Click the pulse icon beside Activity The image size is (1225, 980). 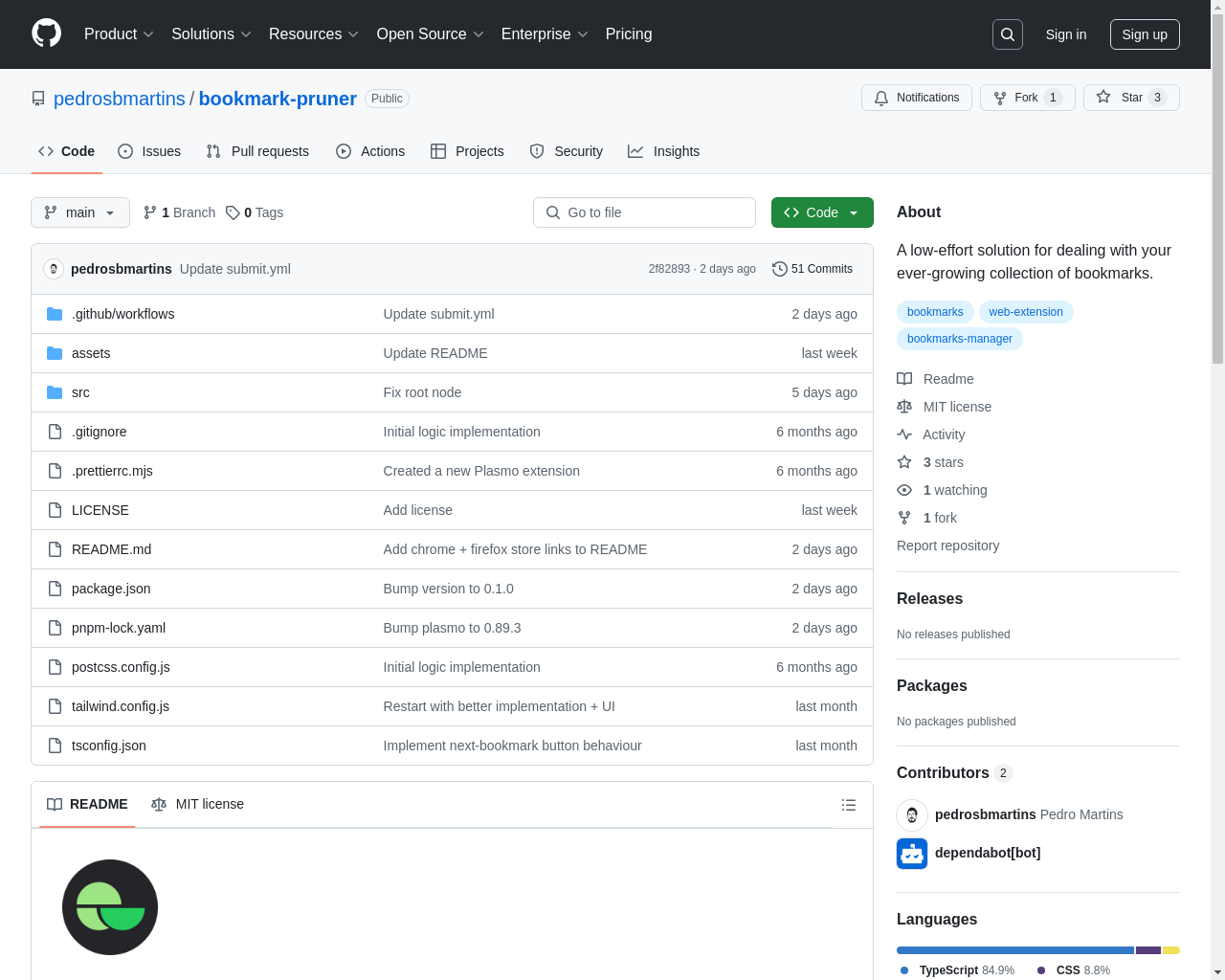904,434
